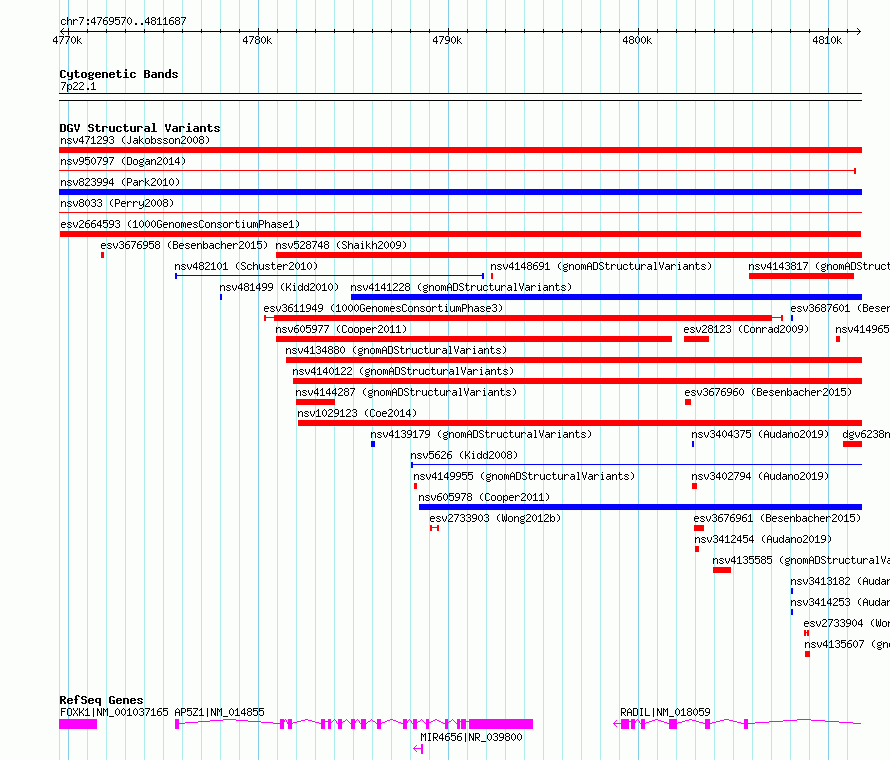Select the red esv2733903 bracket marker
This screenshot has height=760, width=890.
(434, 528)
